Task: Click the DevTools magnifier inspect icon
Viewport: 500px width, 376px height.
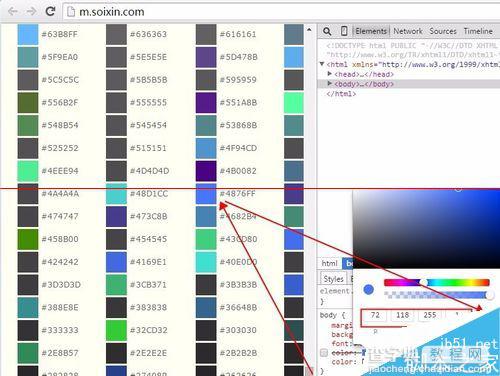Action: 327,31
